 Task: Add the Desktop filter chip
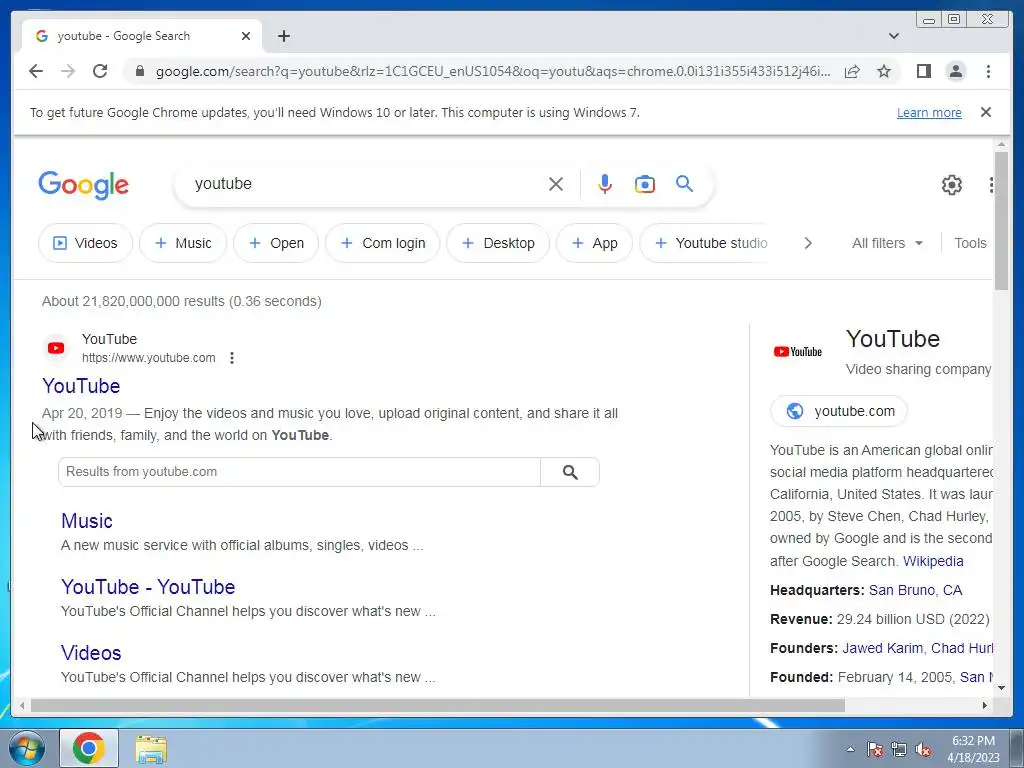[x=498, y=243]
